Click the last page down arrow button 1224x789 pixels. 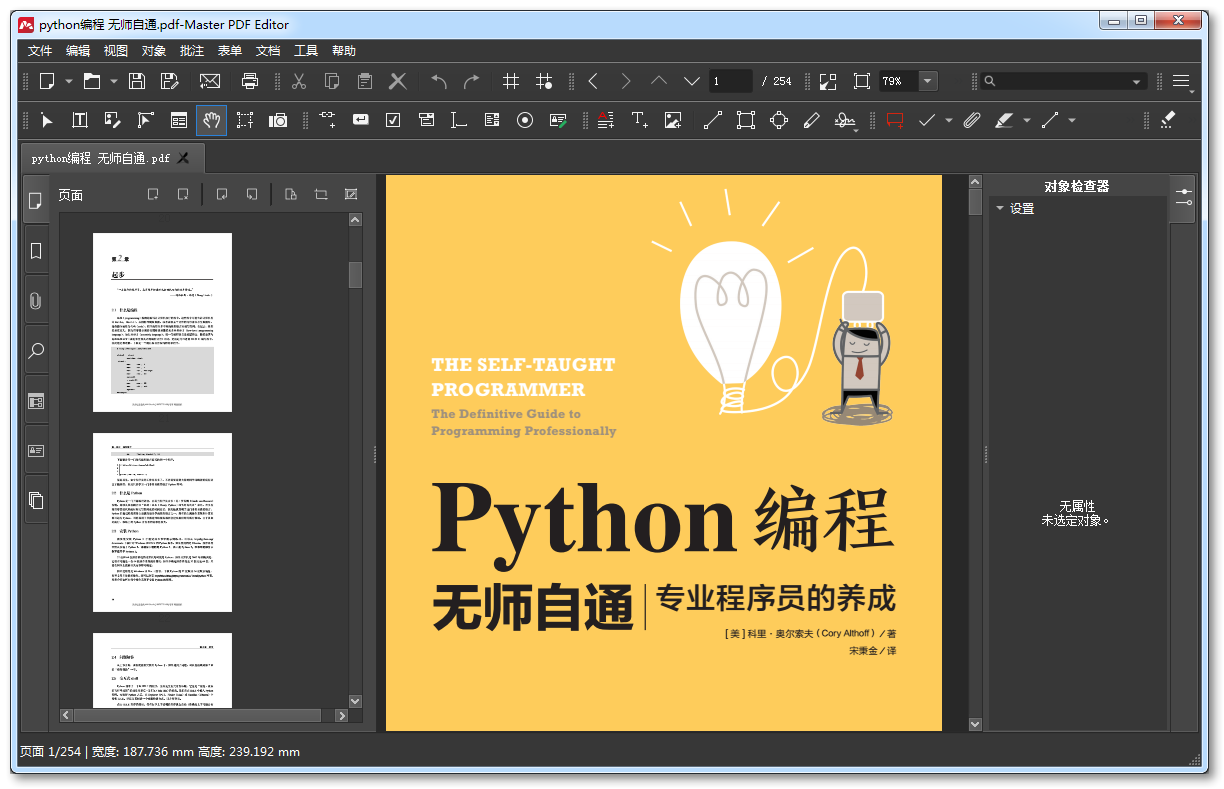point(692,81)
